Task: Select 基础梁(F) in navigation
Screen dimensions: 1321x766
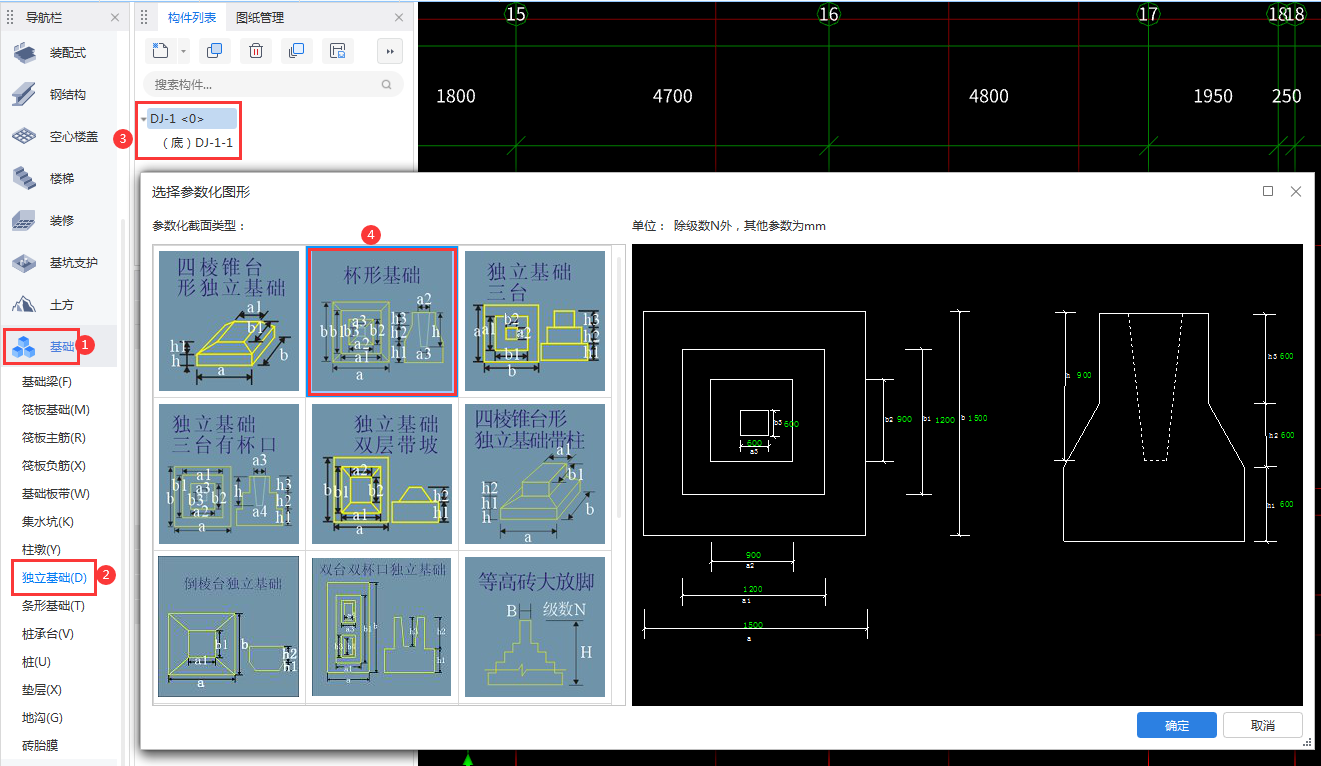Action: click(x=46, y=382)
